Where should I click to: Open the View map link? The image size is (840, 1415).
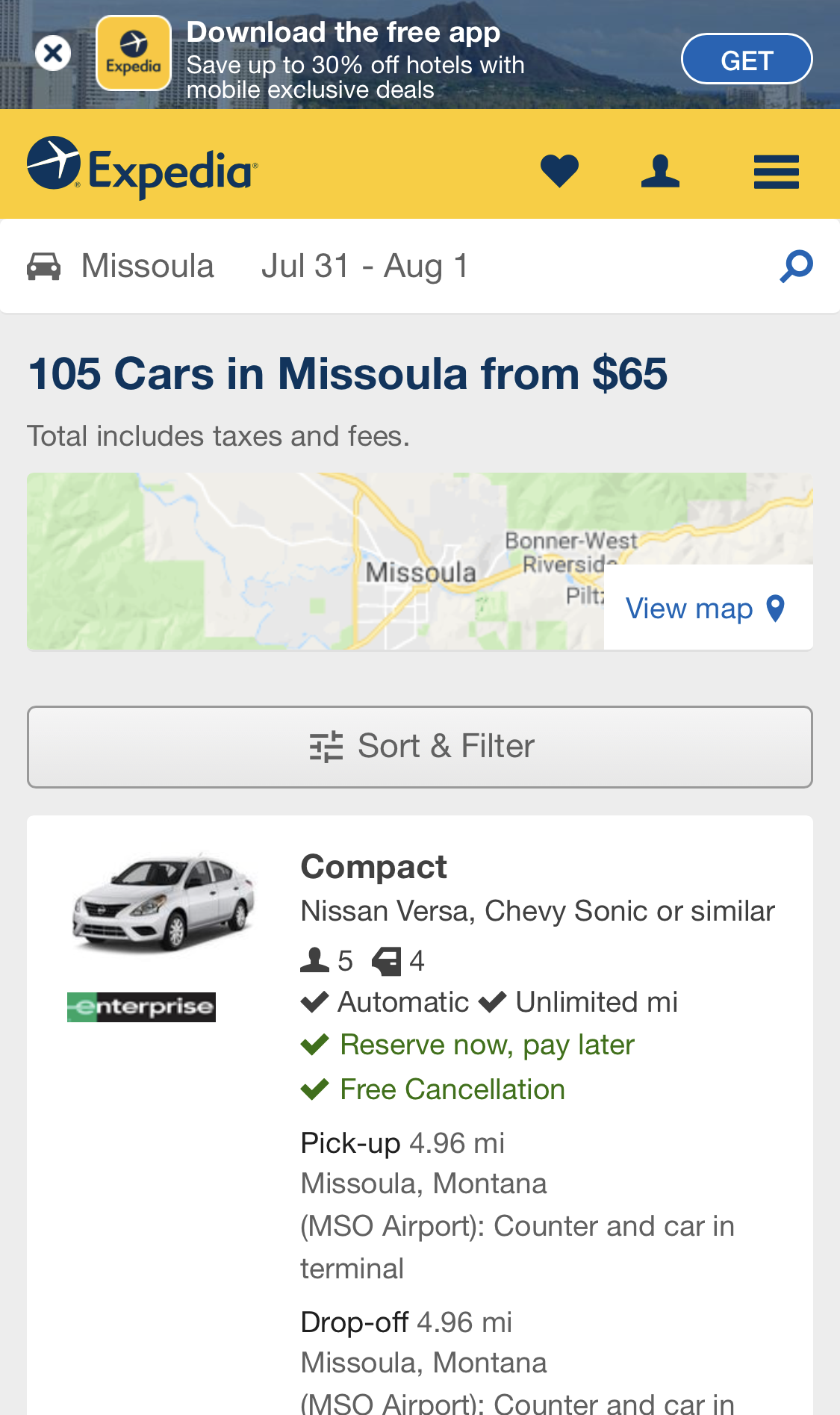(689, 609)
